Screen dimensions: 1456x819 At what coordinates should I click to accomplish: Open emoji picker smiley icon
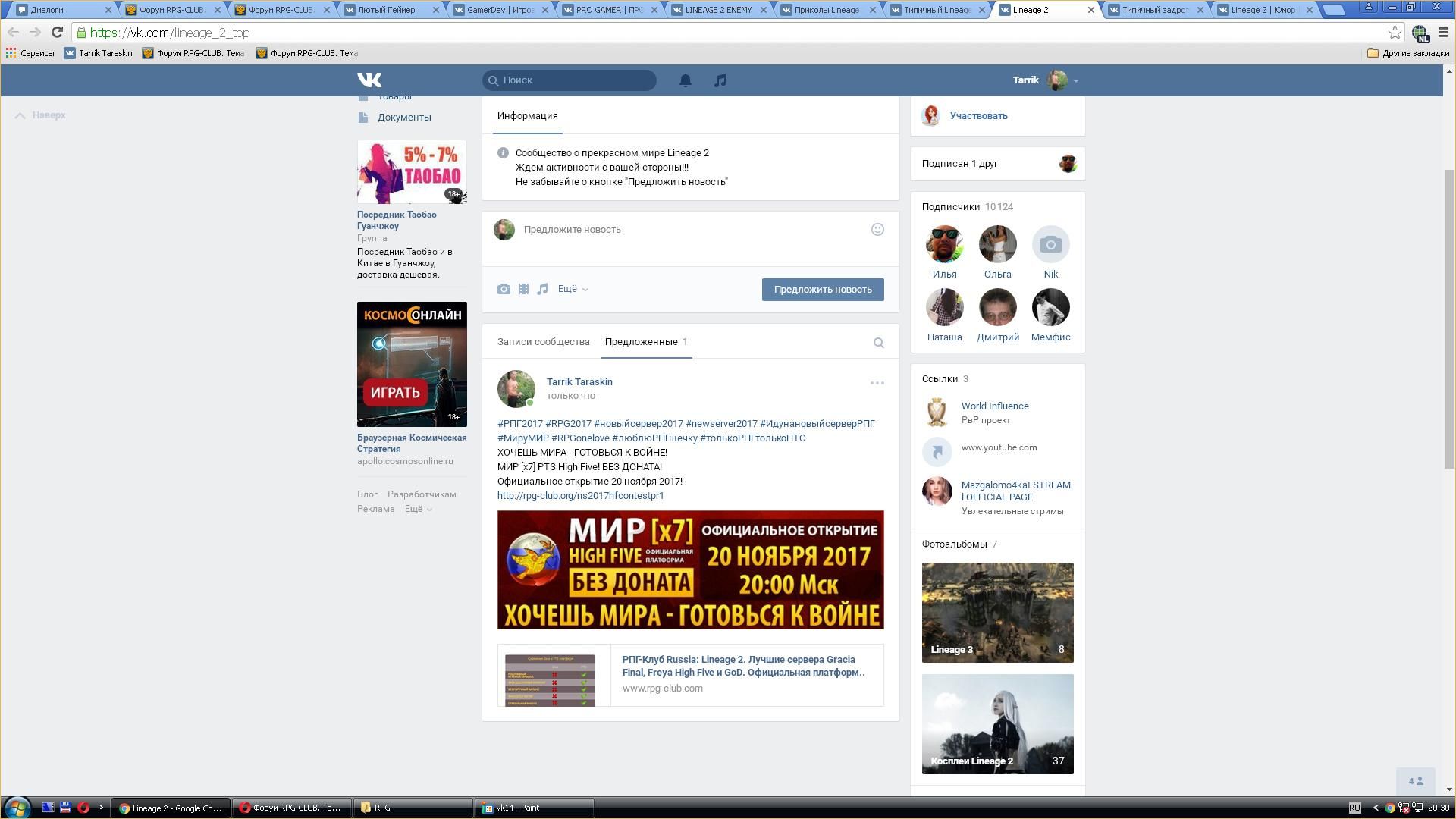(877, 229)
